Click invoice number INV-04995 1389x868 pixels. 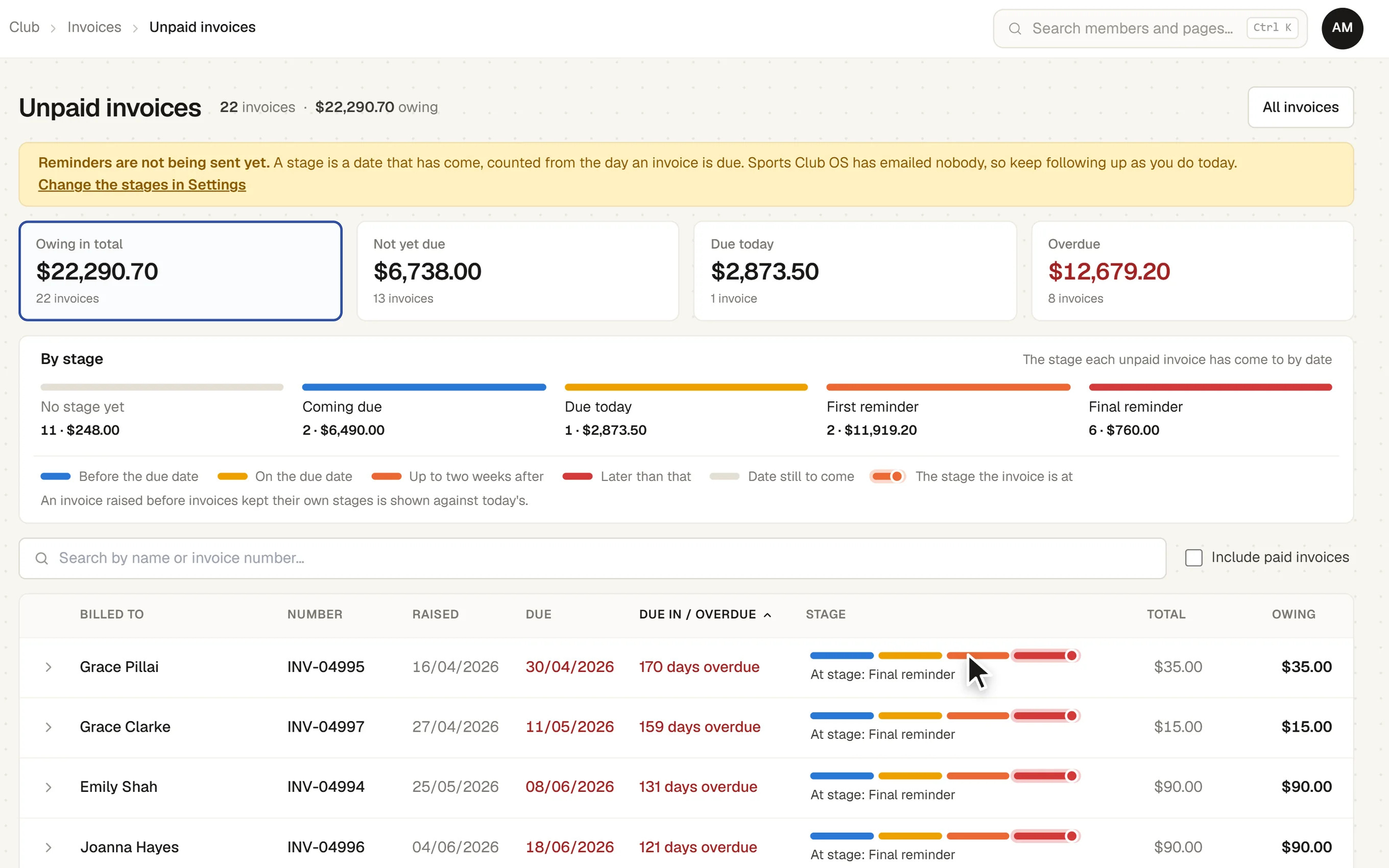click(x=325, y=667)
